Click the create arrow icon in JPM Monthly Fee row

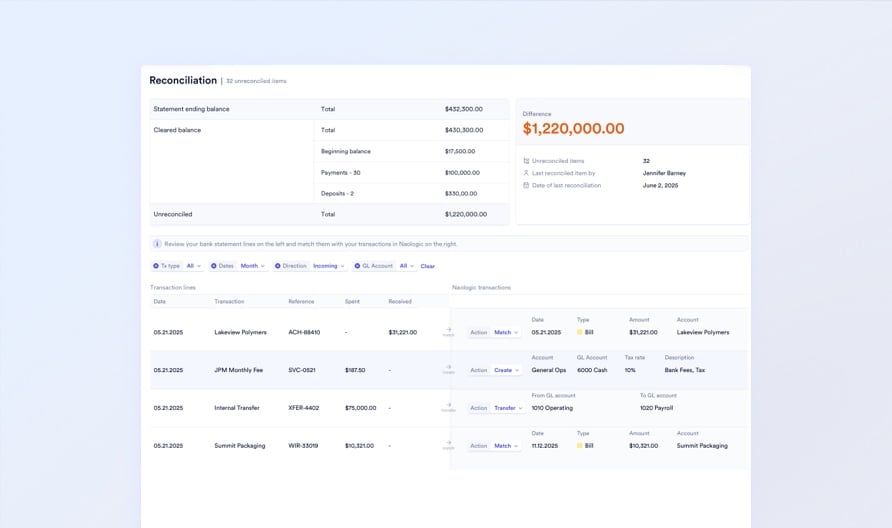(x=448, y=368)
